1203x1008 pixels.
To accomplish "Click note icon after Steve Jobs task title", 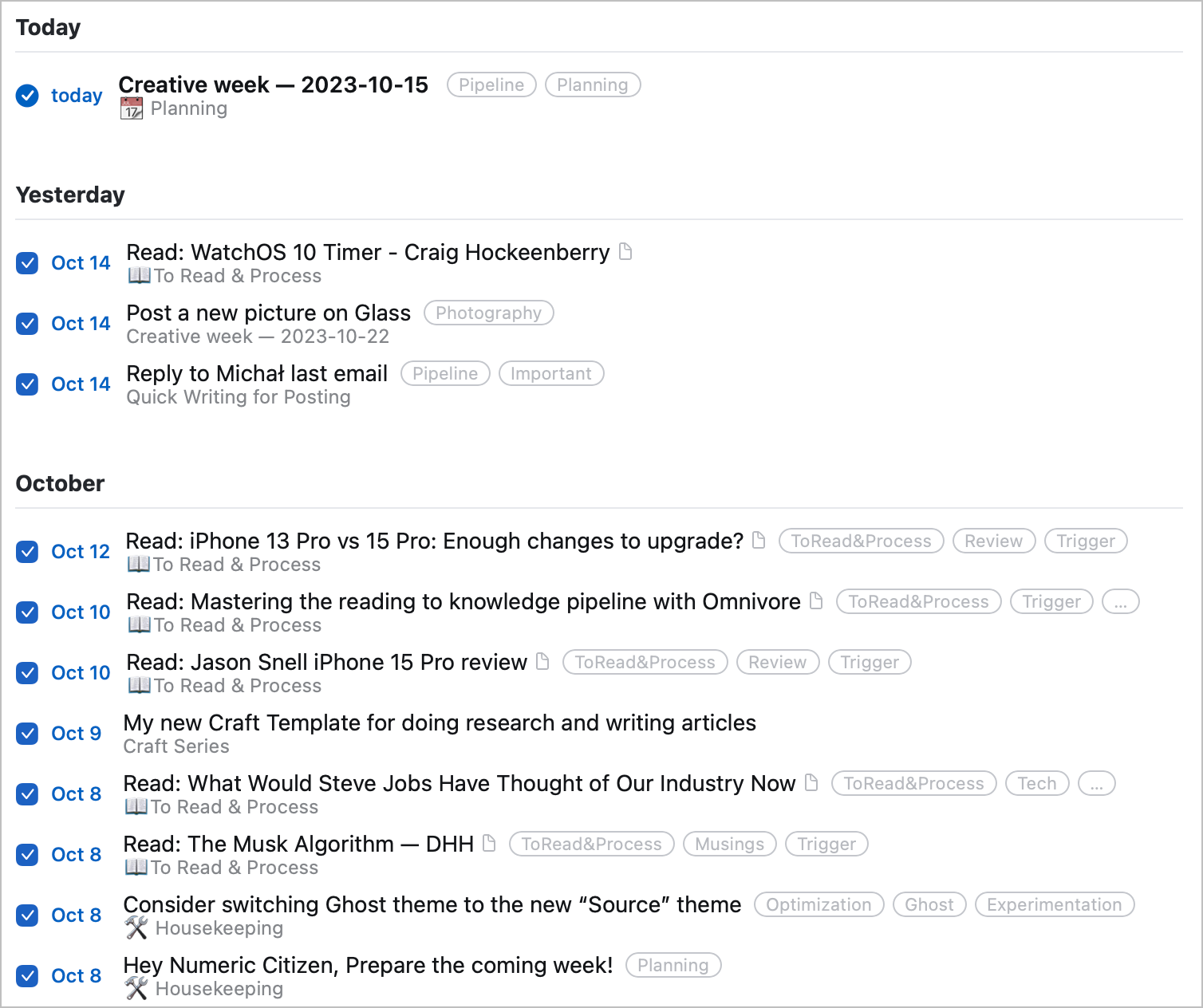I will pyautogui.click(x=812, y=783).
